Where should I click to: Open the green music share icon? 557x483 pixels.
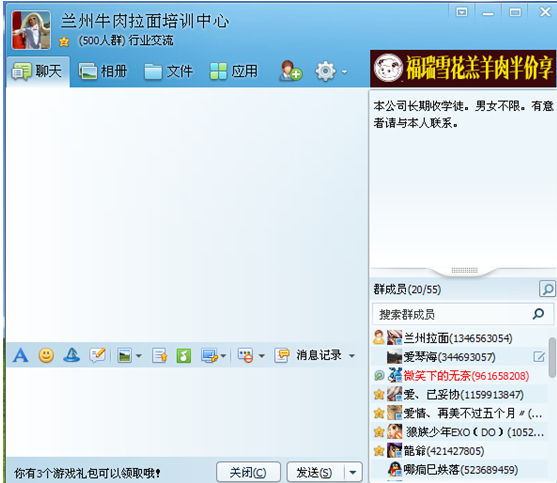[184, 356]
